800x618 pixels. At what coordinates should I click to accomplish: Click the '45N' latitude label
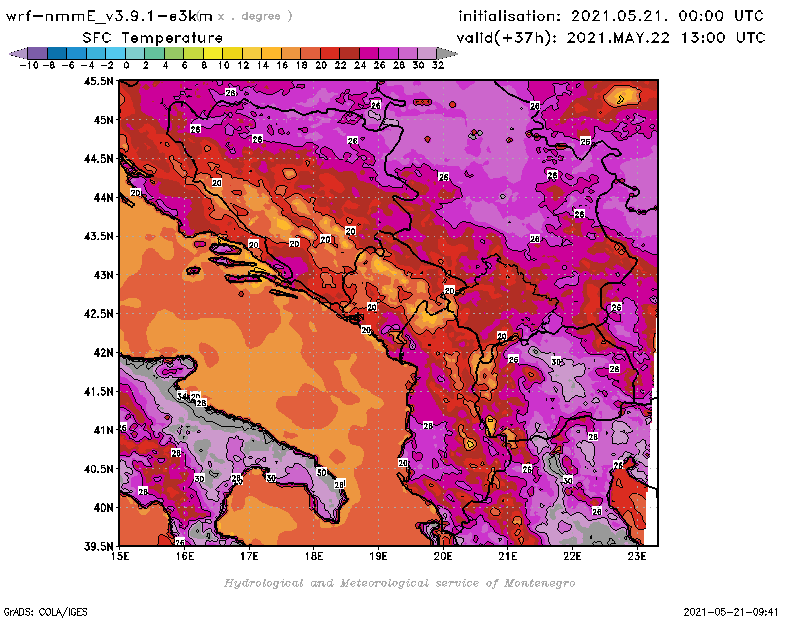pos(103,120)
